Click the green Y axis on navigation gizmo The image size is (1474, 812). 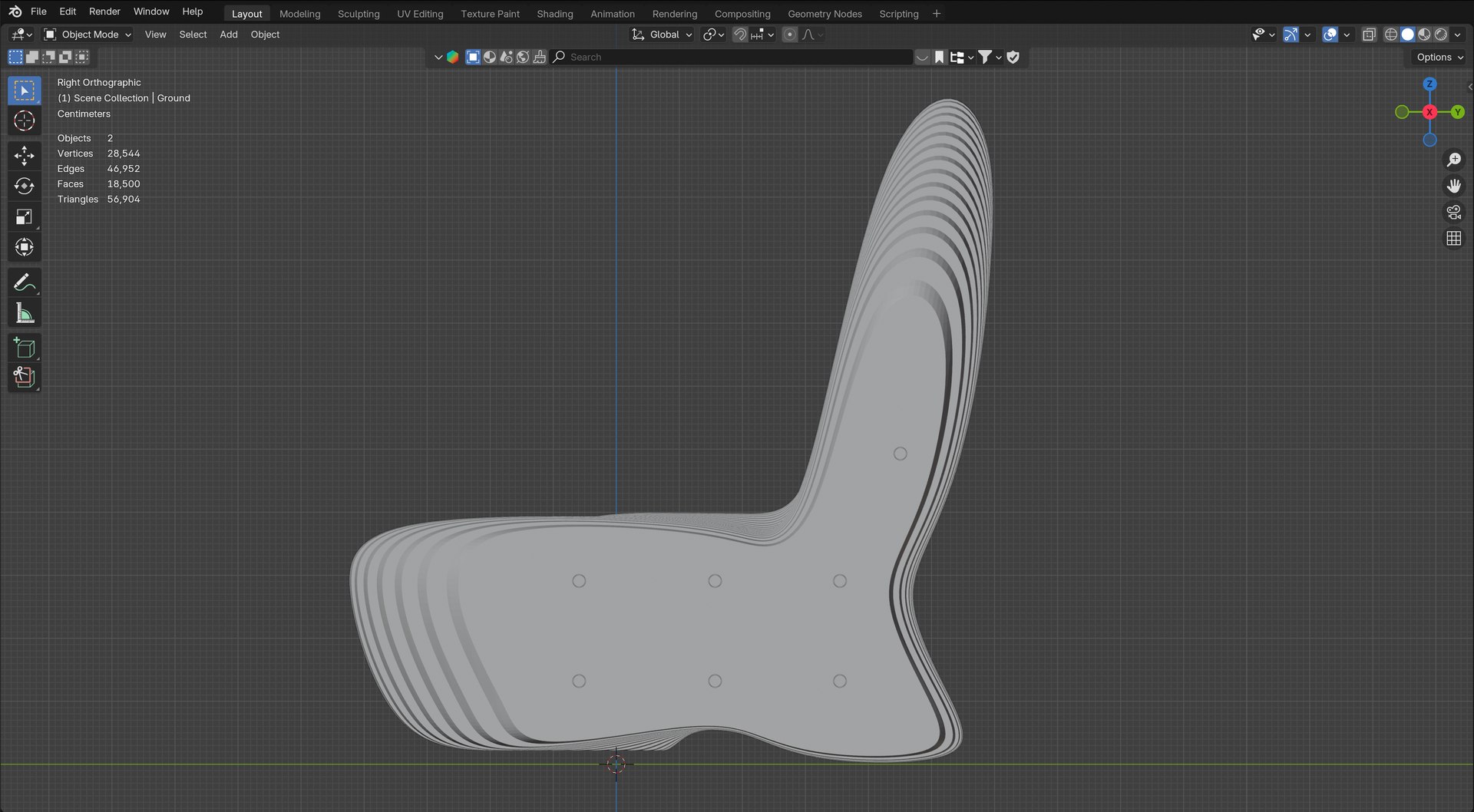(x=1457, y=112)
